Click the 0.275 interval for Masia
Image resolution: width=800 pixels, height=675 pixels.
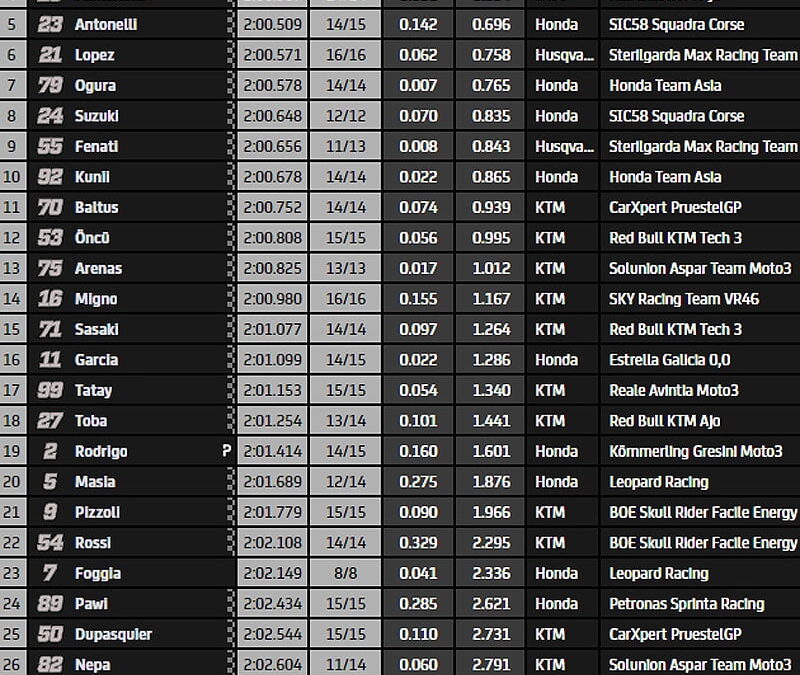pyautogui.click(x=418, y=482)
